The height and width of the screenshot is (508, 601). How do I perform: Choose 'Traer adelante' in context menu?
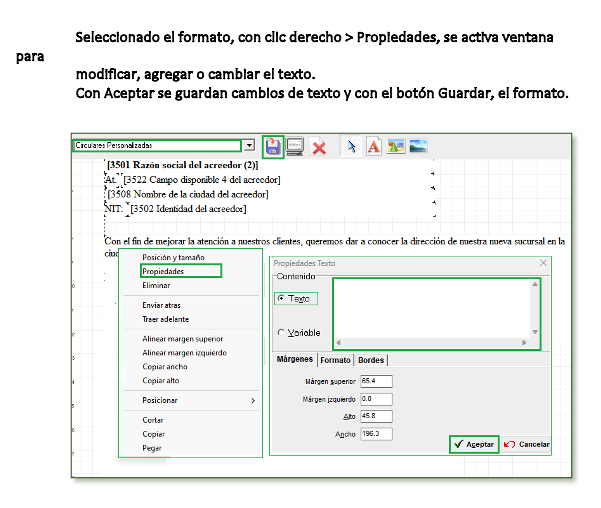[x=166, y=319]
